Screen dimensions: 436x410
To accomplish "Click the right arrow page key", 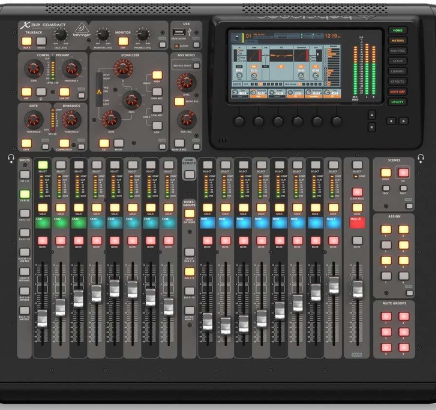I will (x=403, y=121).
